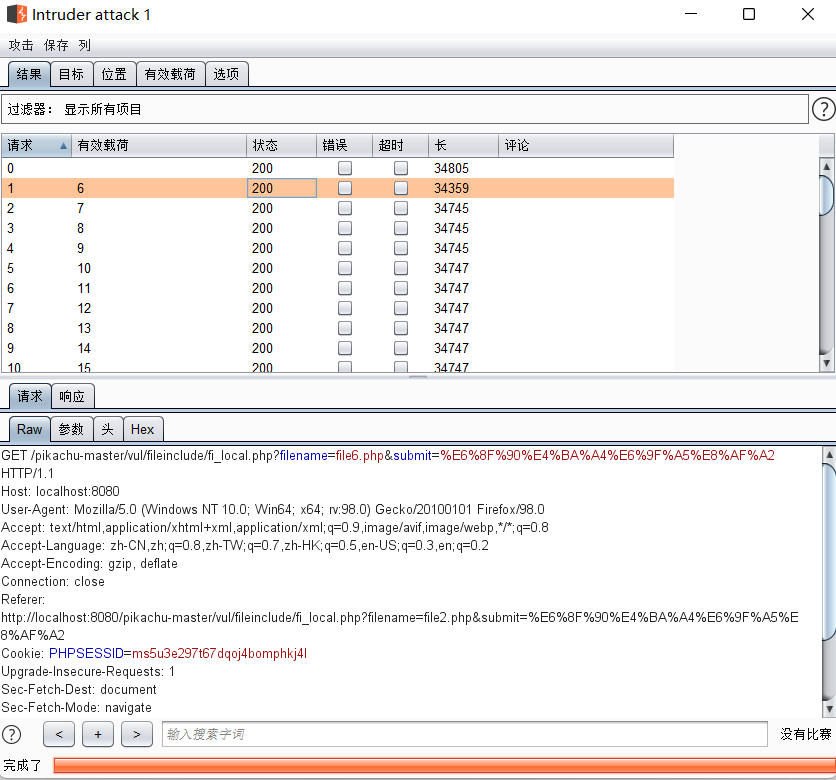Click the results table scroll down arrow
This screenshot has height=780, width=836.
[826, 363]
